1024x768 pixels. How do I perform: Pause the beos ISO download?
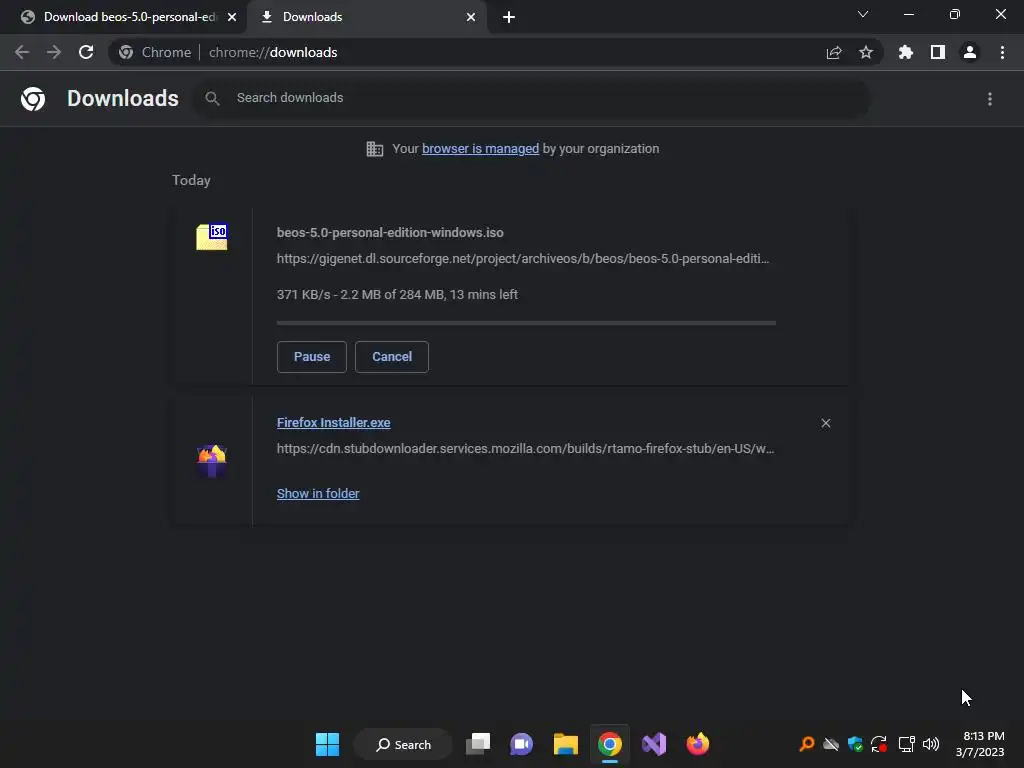click(x=312, y=357)
